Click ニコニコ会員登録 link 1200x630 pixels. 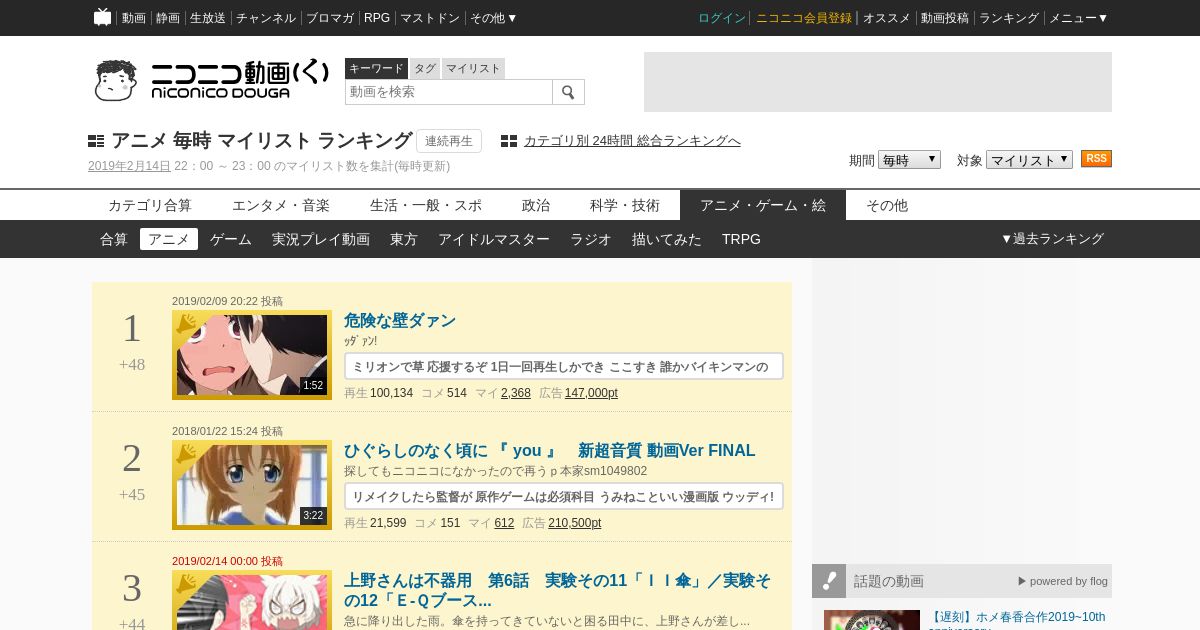804,18
